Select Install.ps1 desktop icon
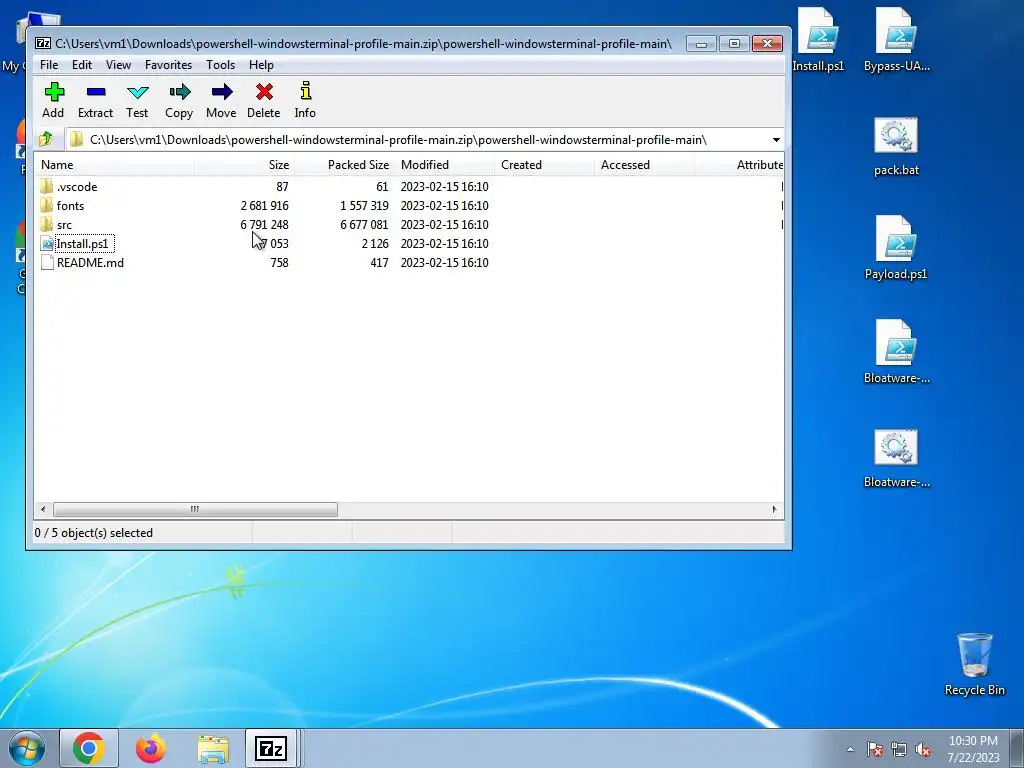This screenshot has width=1024, height=768. coord(818,39)
